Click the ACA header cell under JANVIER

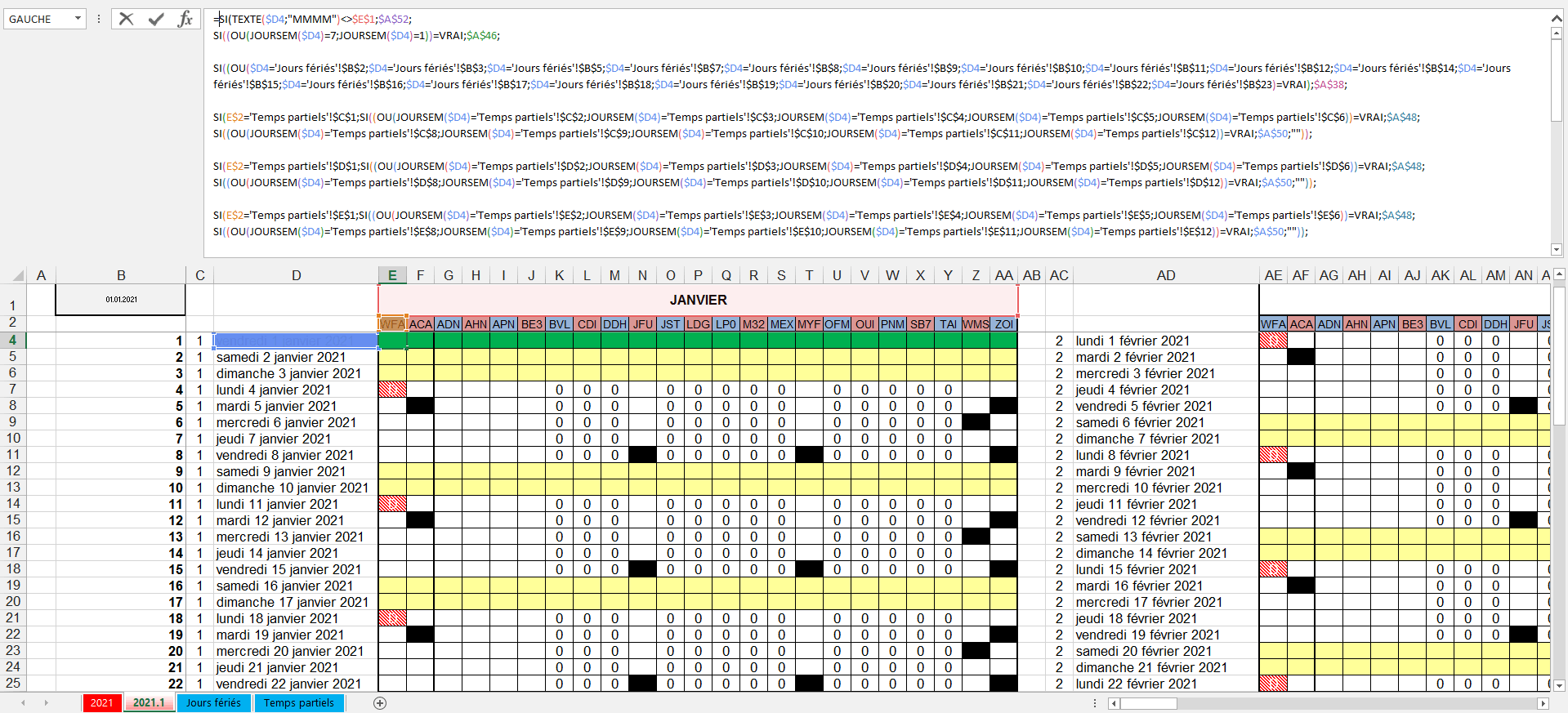(x=421, y=324)
